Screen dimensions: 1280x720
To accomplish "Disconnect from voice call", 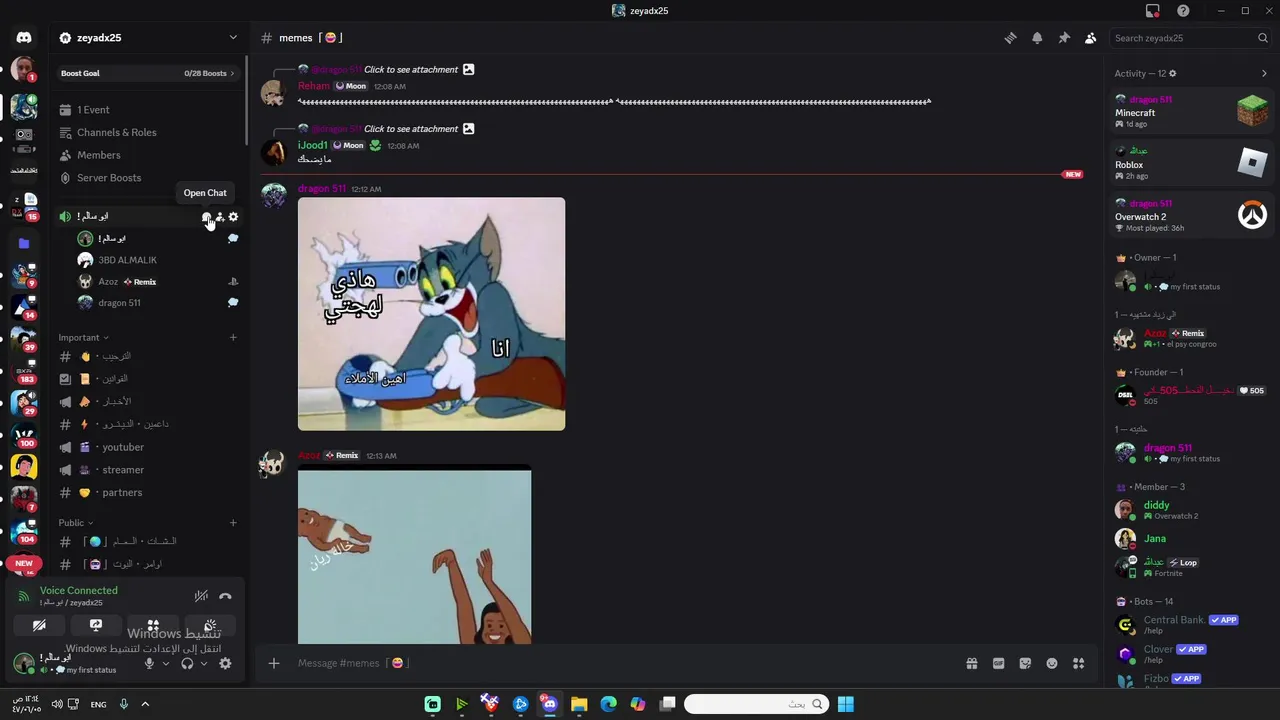I will [x=225, y=596].
